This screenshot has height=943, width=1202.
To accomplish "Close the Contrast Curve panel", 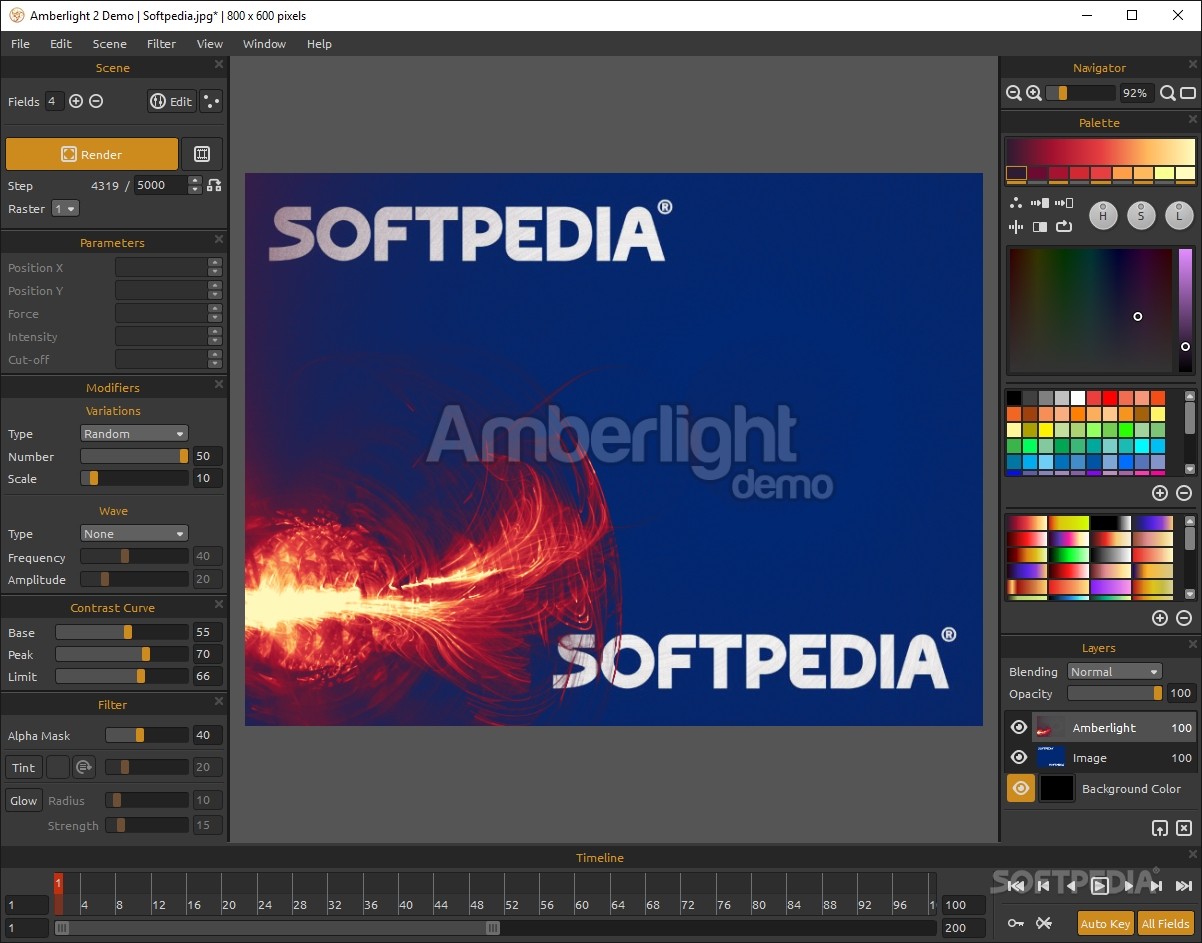I will pos(219,604).
